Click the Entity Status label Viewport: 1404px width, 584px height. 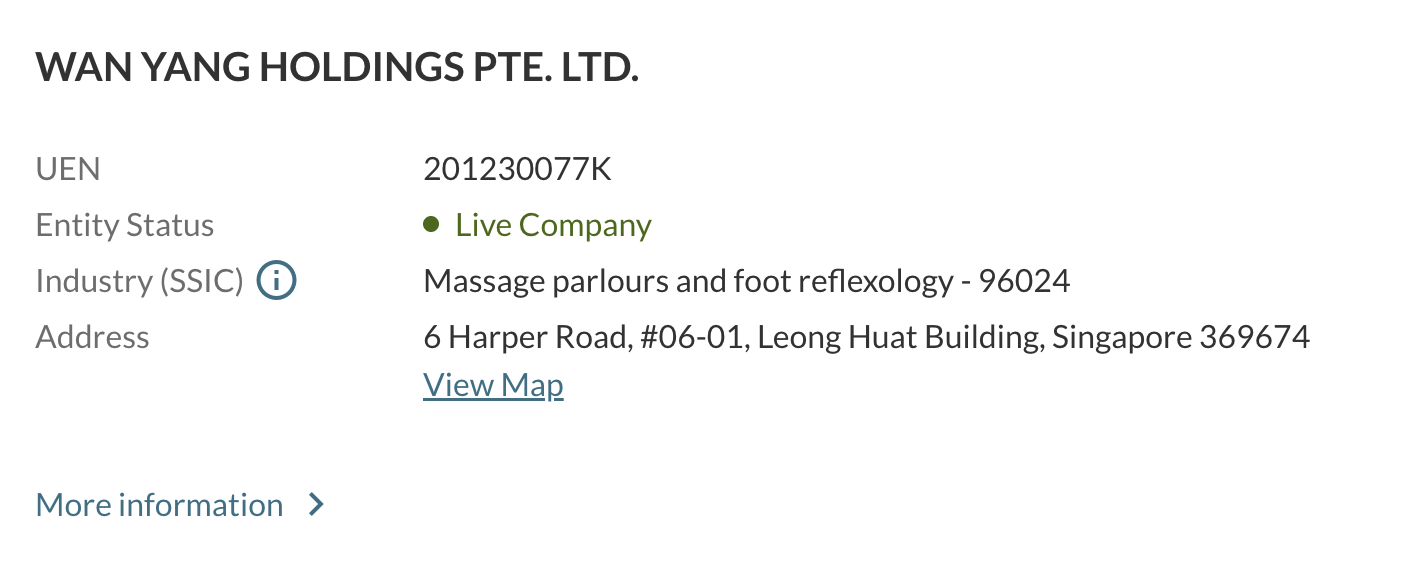125,225
